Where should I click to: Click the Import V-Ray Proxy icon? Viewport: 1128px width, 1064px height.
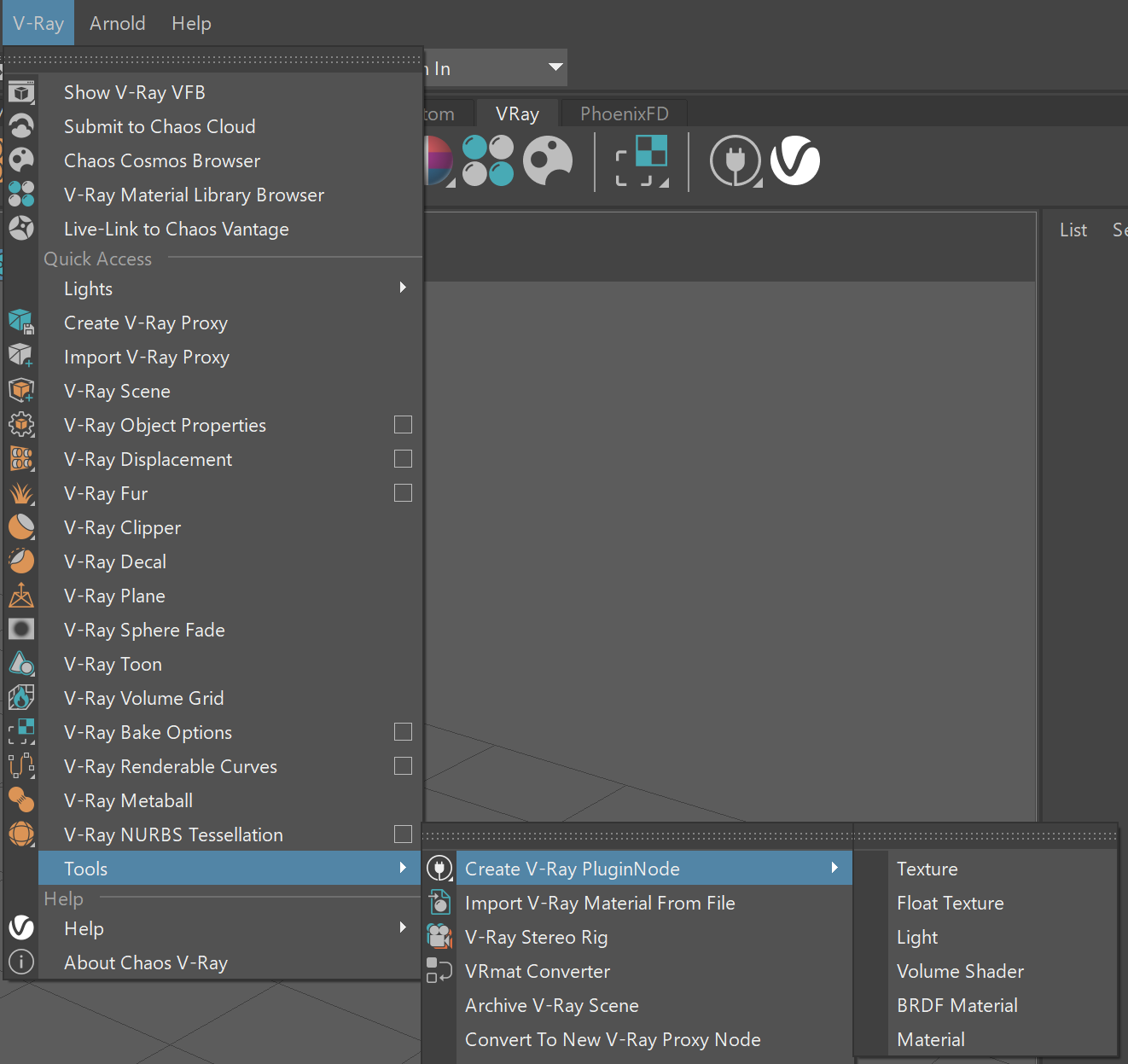(x=21, y=357)
